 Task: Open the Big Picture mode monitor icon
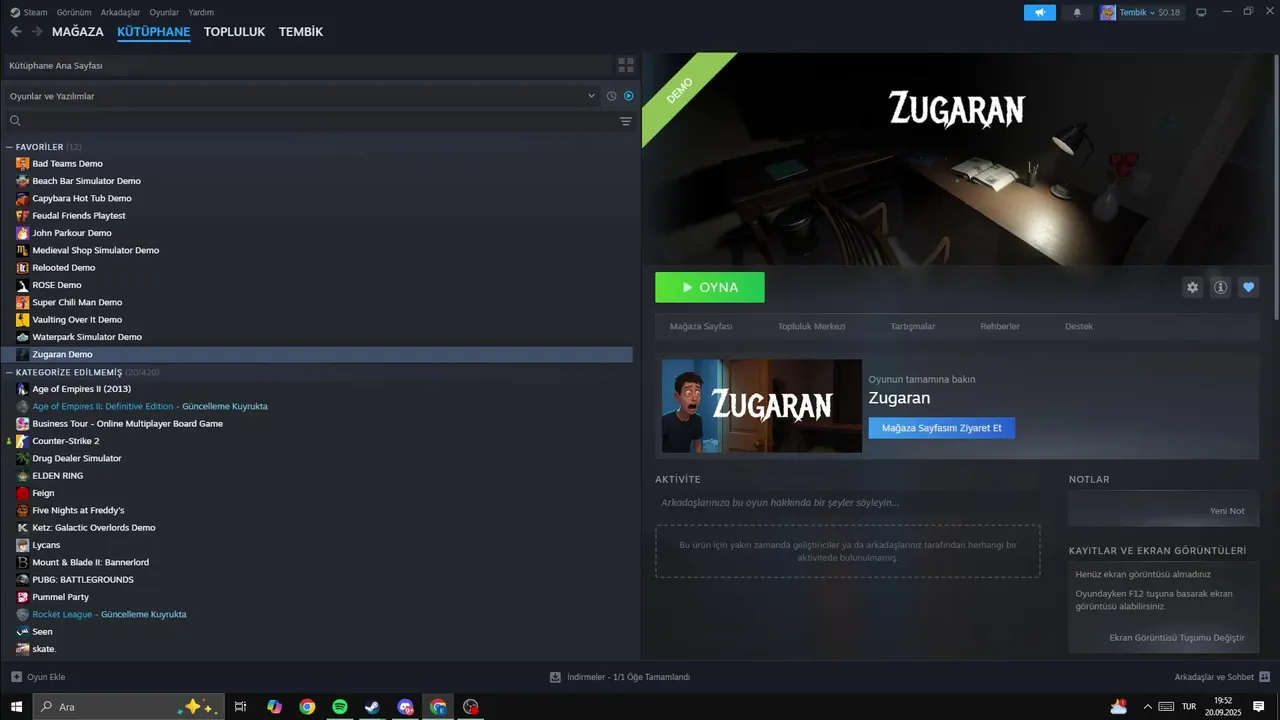coord(1201,12)
